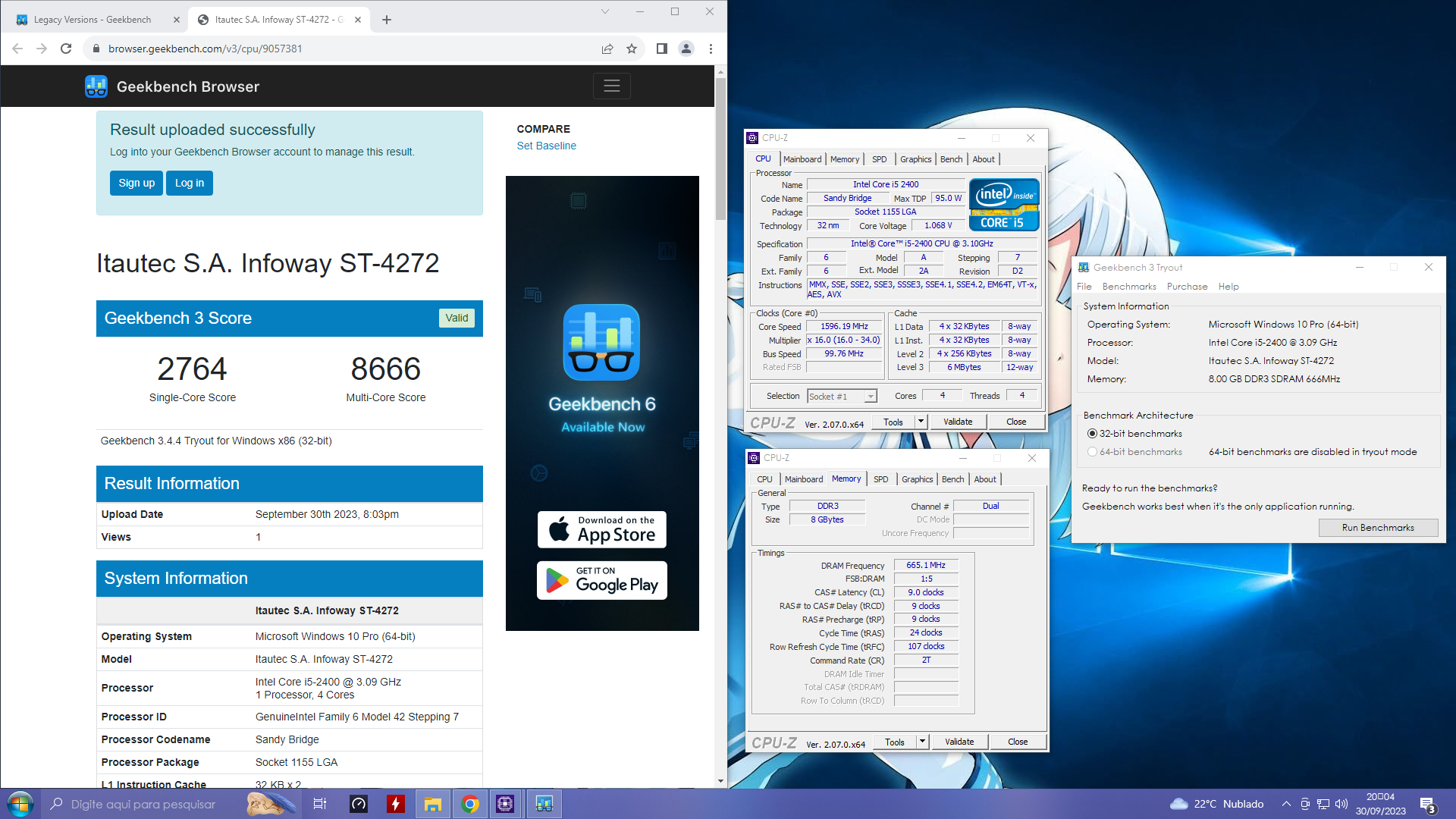Click the Set Baseline link

(x=546, y=146)
